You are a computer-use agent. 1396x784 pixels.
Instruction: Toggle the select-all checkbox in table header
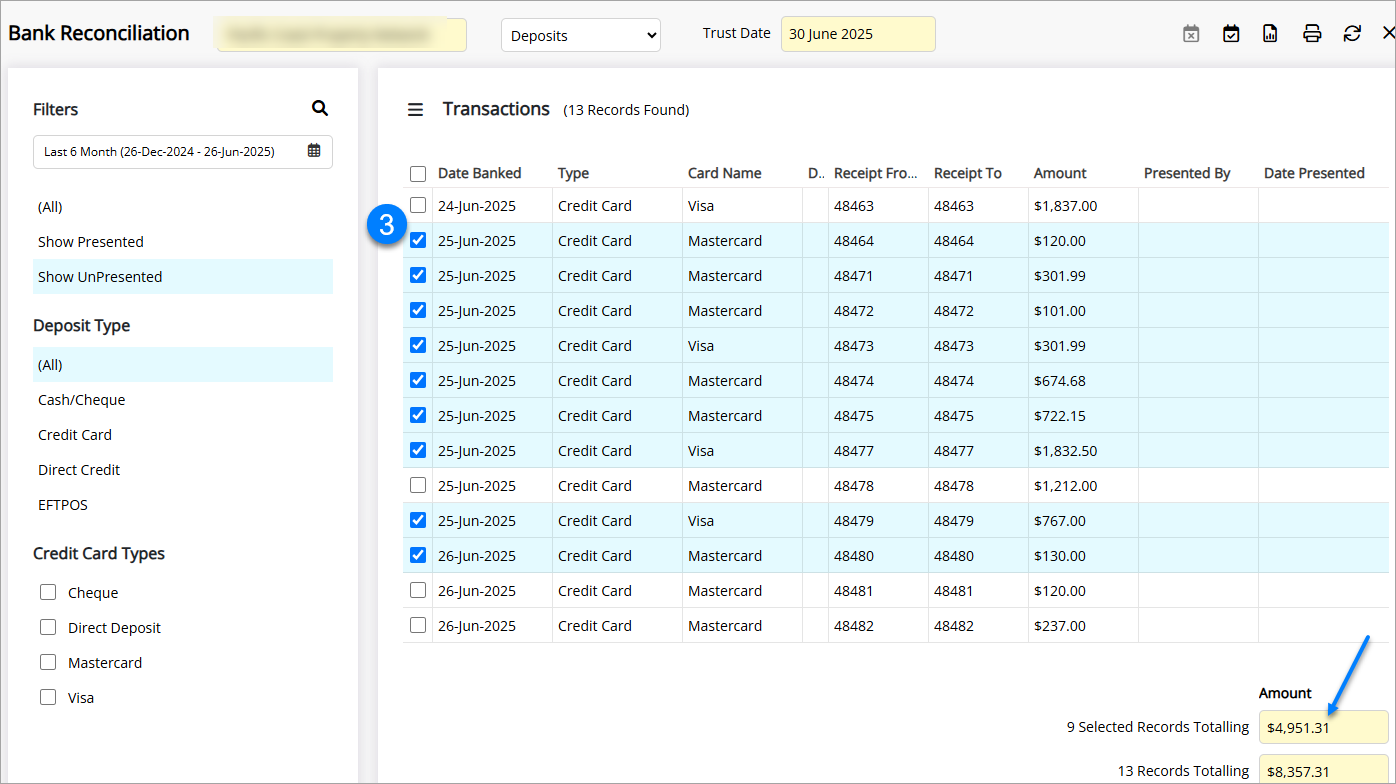(418, 174)
